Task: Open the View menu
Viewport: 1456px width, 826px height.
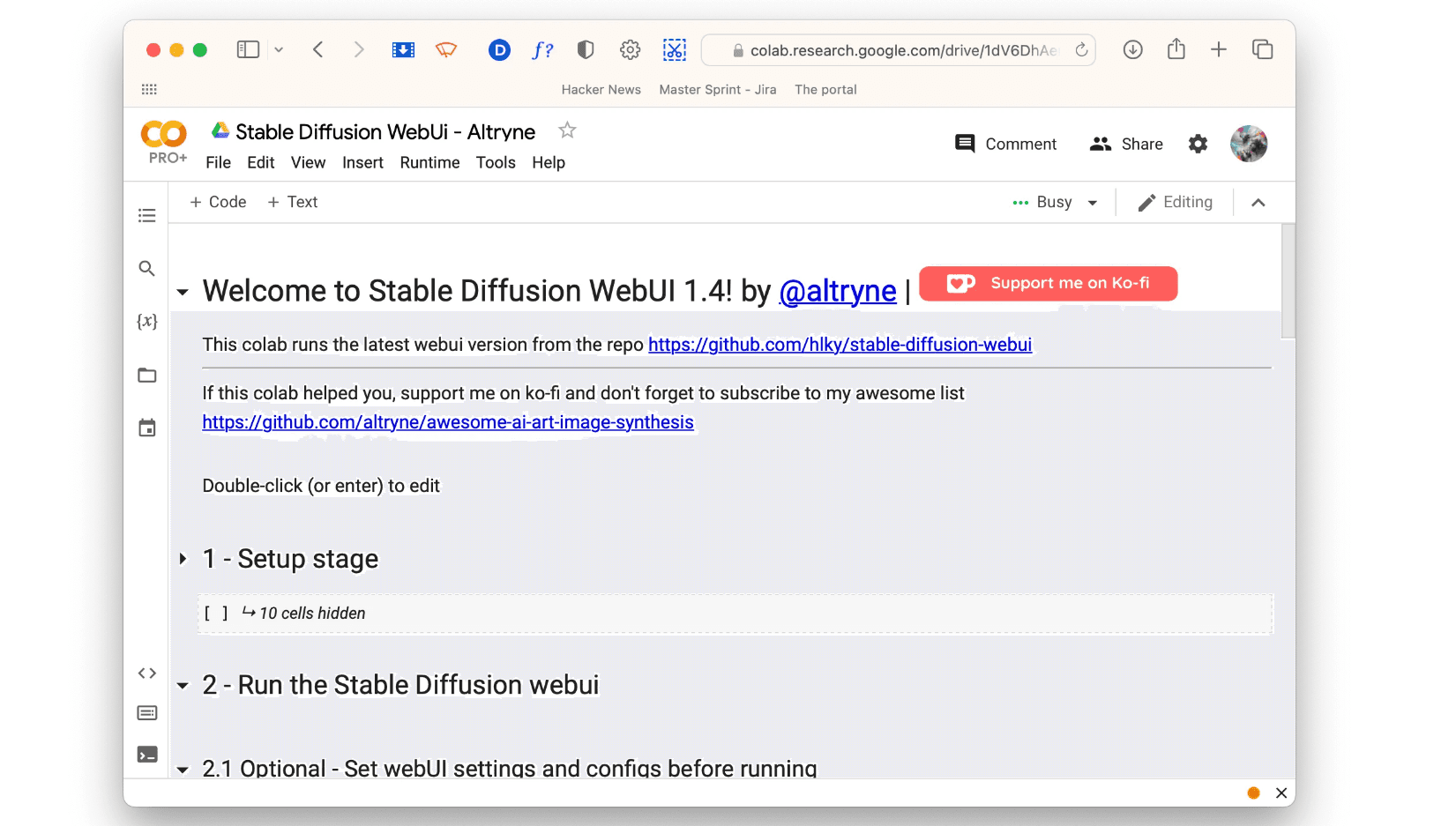Action: (308, 162)
